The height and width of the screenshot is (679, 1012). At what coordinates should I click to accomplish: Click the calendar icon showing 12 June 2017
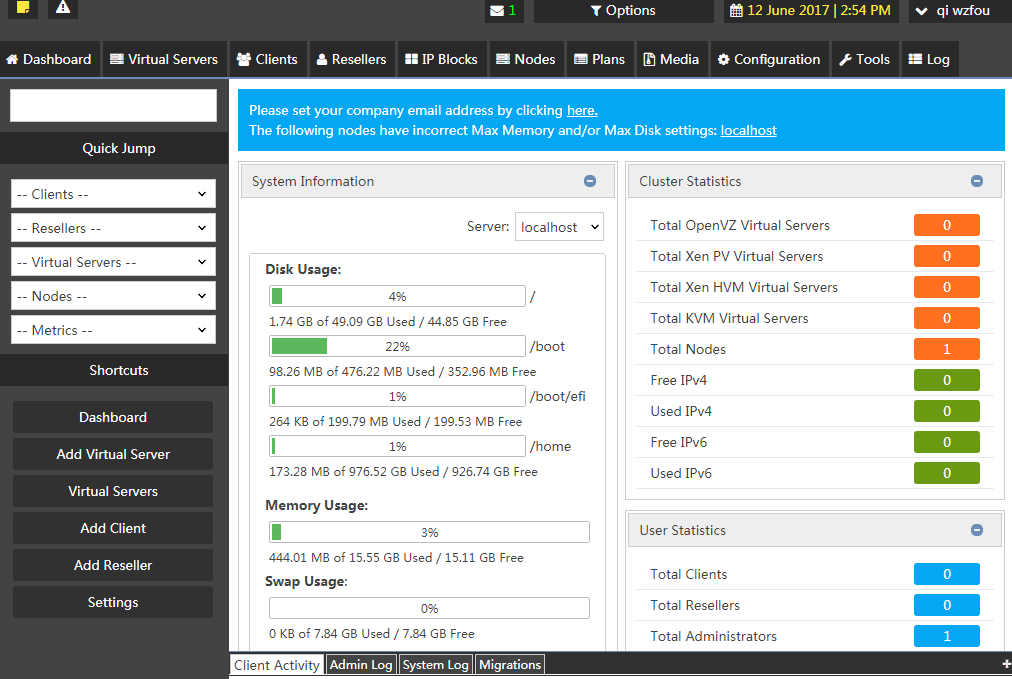point(734,11)
